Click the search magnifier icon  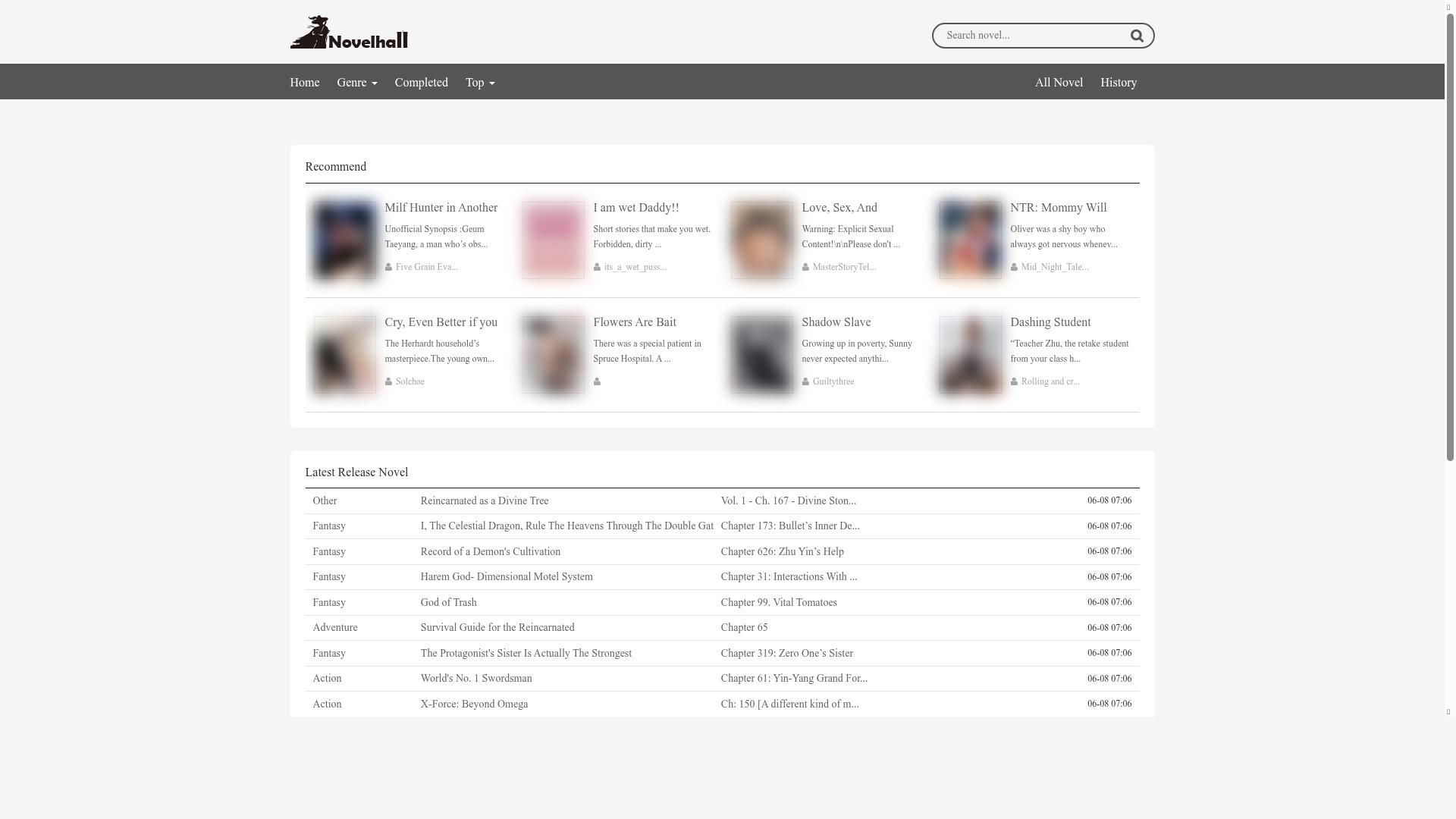(x=1136, y=35)
